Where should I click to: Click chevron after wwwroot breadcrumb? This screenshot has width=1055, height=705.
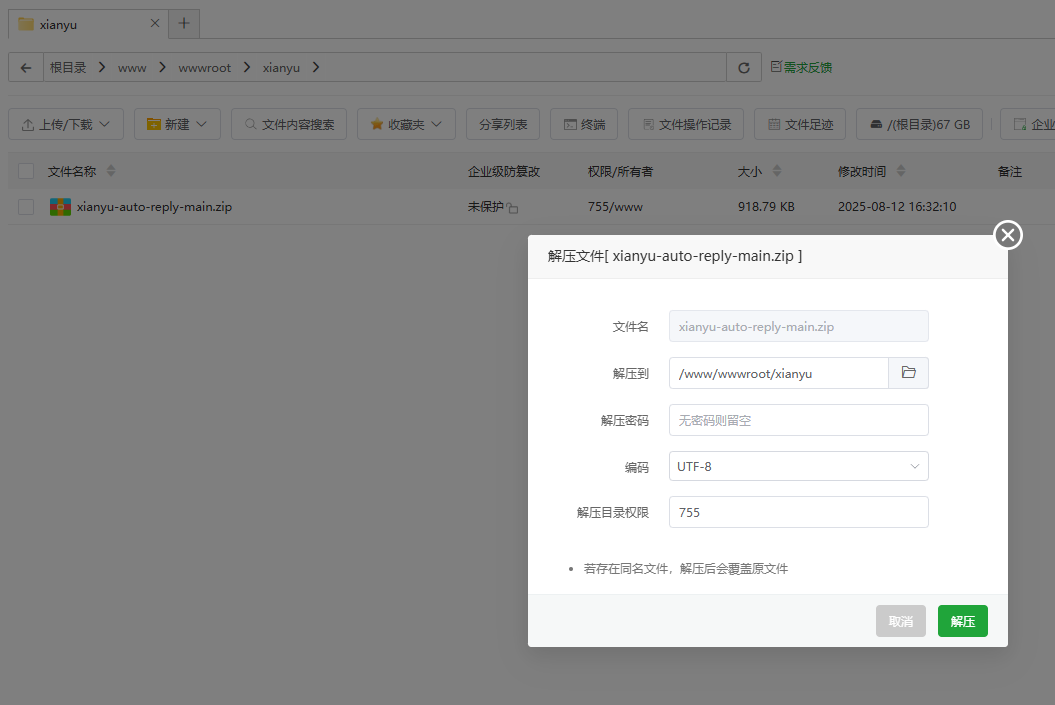point(247,67)
